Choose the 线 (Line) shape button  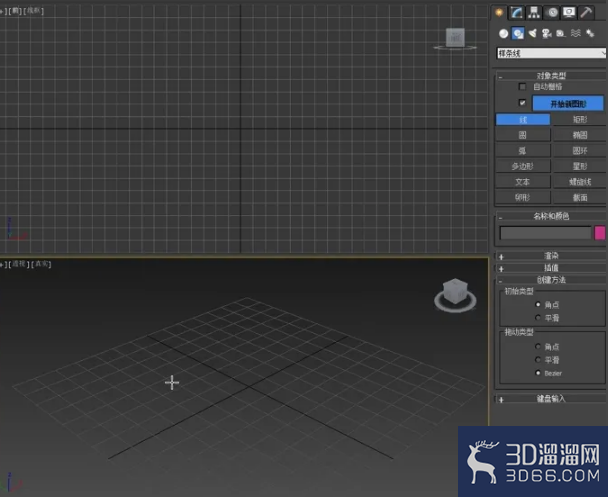click(523, 119)
